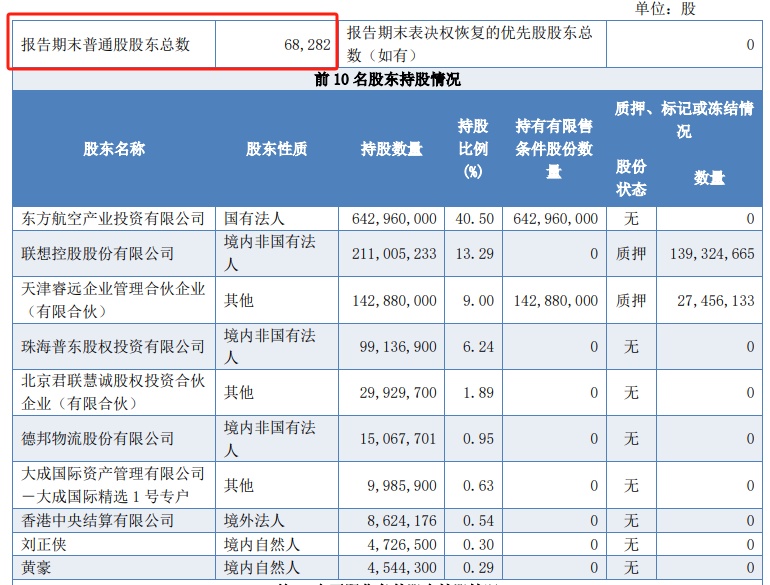The height and width of the screenshot is (585, 770).
Task: Select 联想控股股份有限公司 shareholder name
Action: (98, 253)
